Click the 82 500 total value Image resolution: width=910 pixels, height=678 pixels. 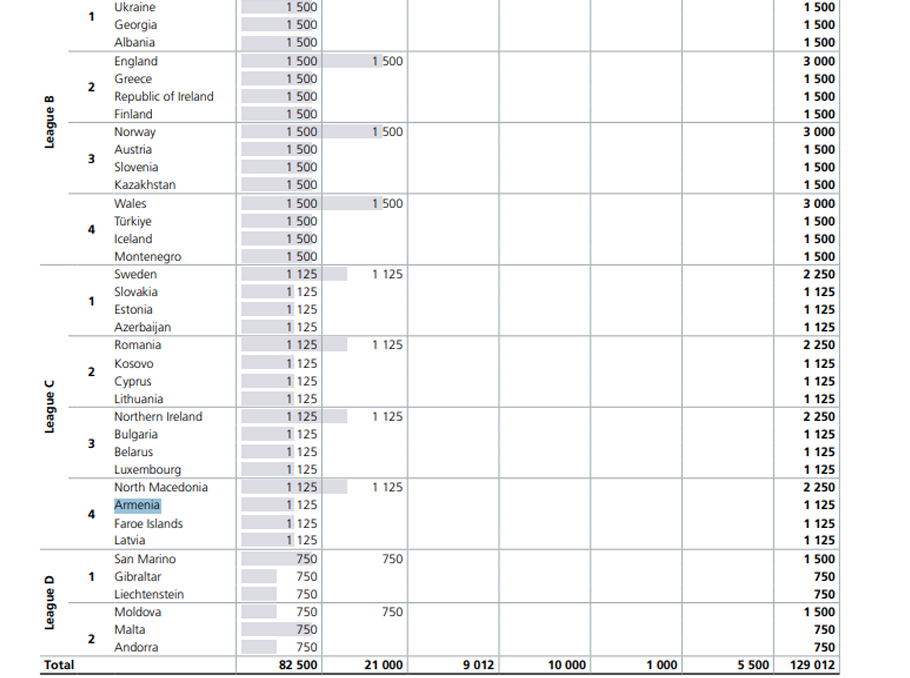(x=296, y=665)
